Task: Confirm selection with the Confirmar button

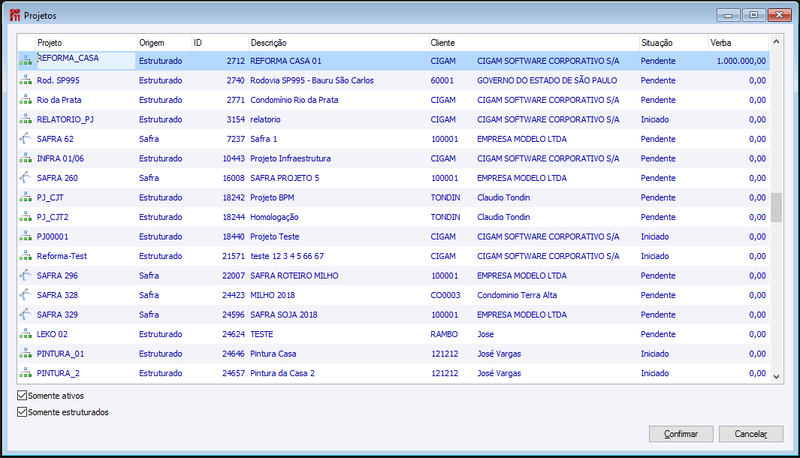Action: click(x=681, y=434)
